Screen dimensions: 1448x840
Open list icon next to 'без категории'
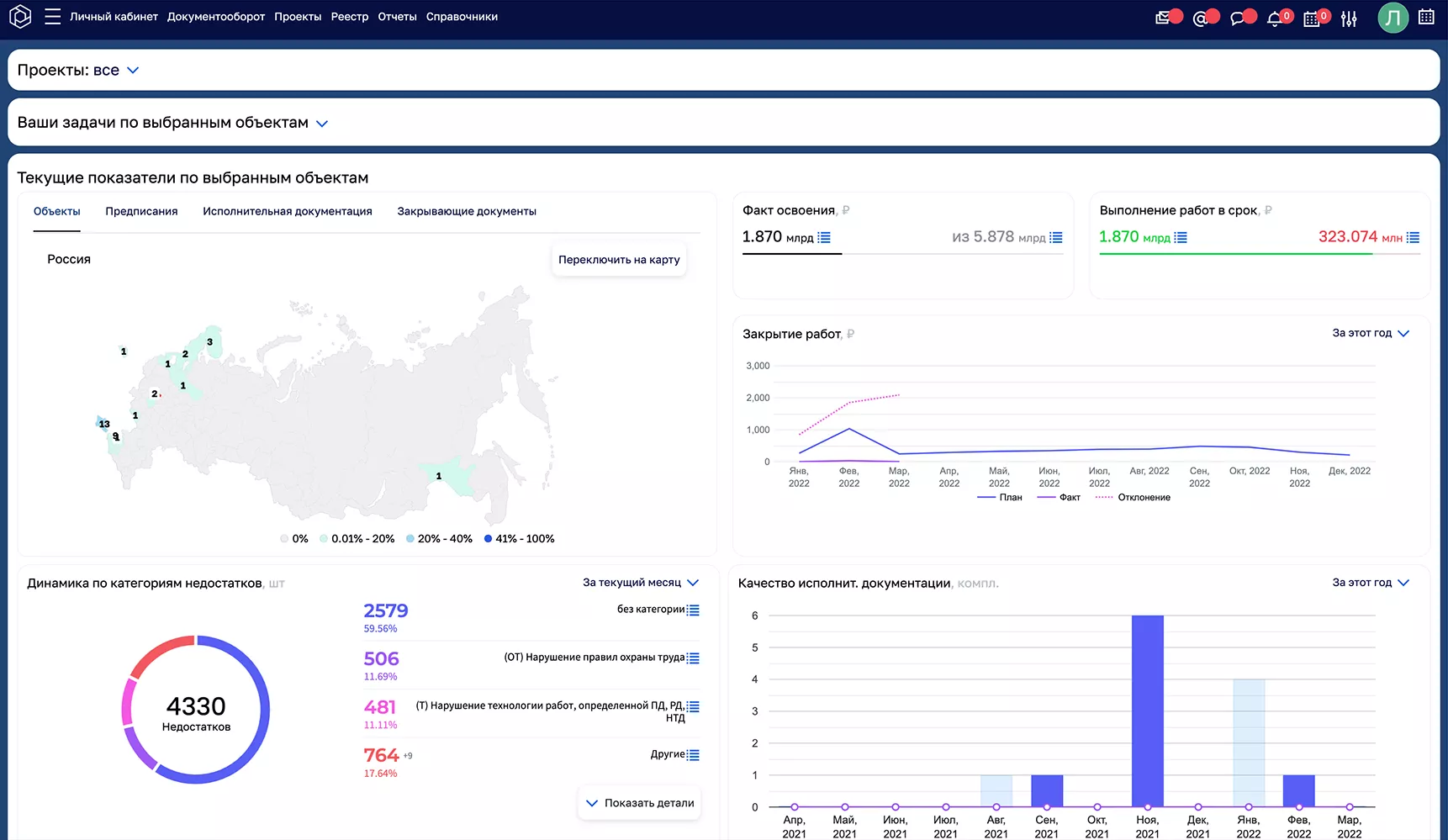tap(693, 610)
